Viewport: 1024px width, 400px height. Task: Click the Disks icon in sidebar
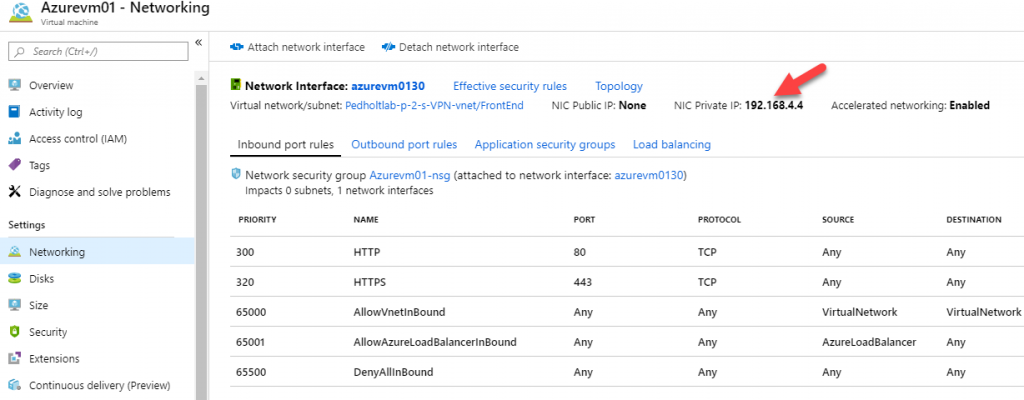pos(15,278)
